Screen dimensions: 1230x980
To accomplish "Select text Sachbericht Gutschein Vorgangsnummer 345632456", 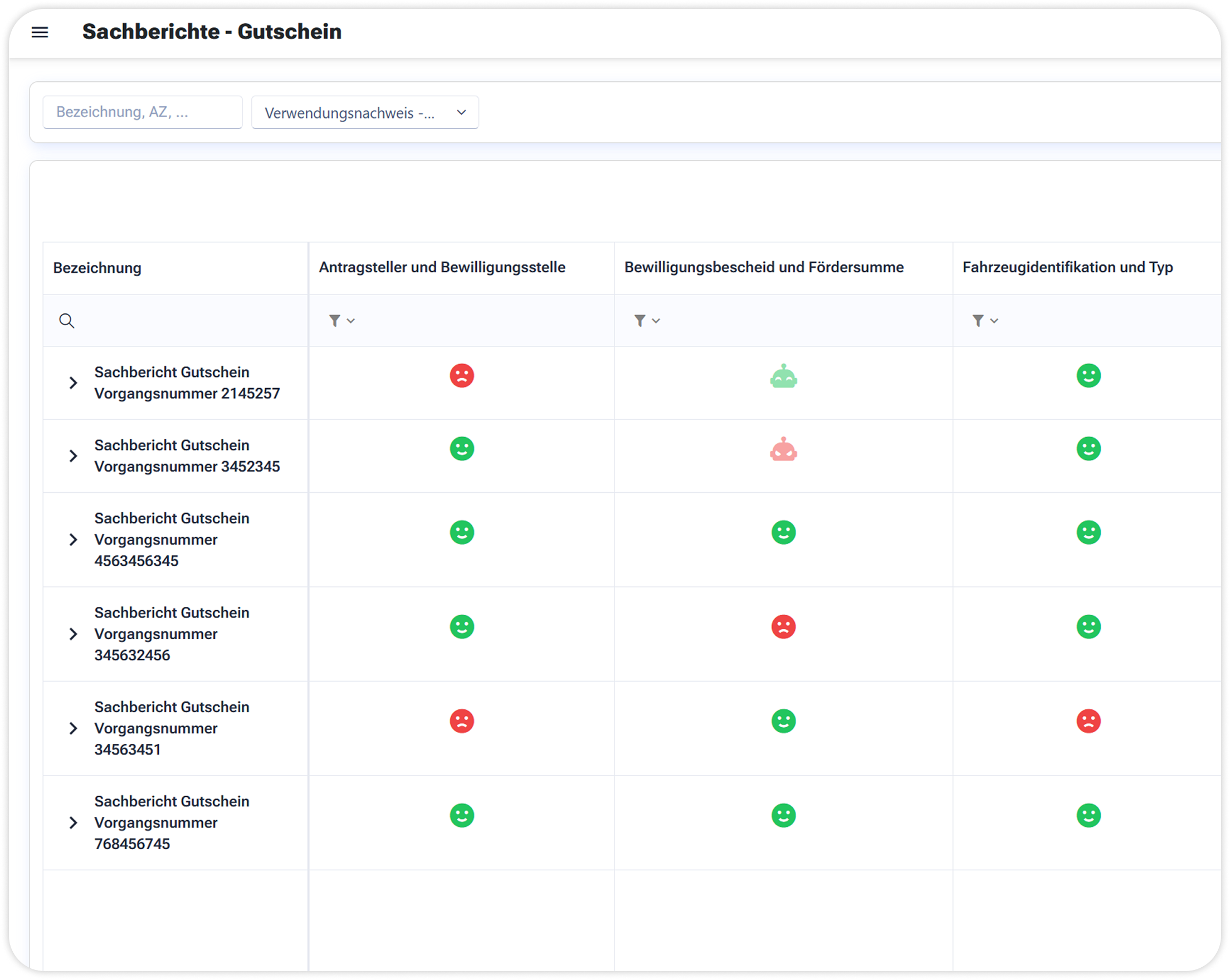I will [172, 633].
